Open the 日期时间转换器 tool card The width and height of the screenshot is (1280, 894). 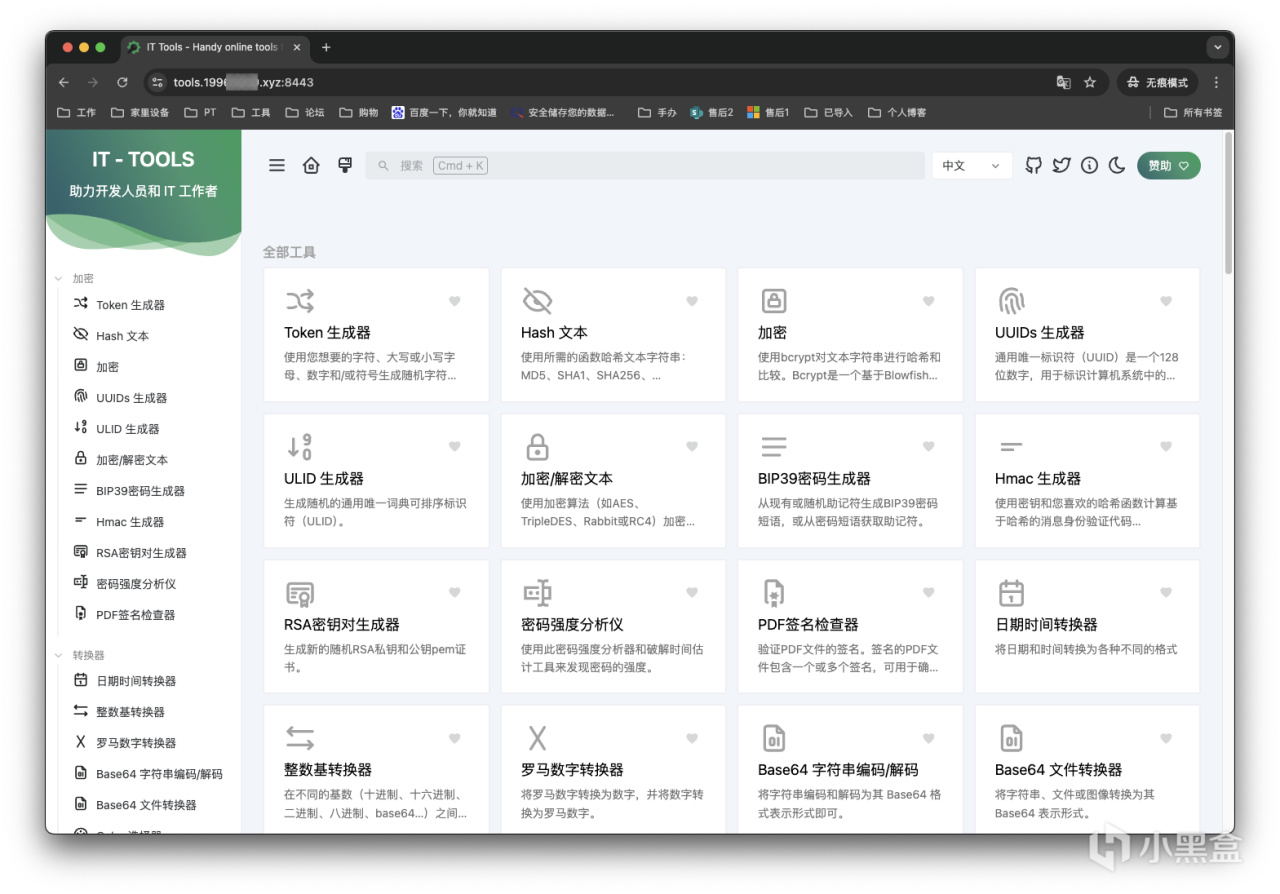1087,626
